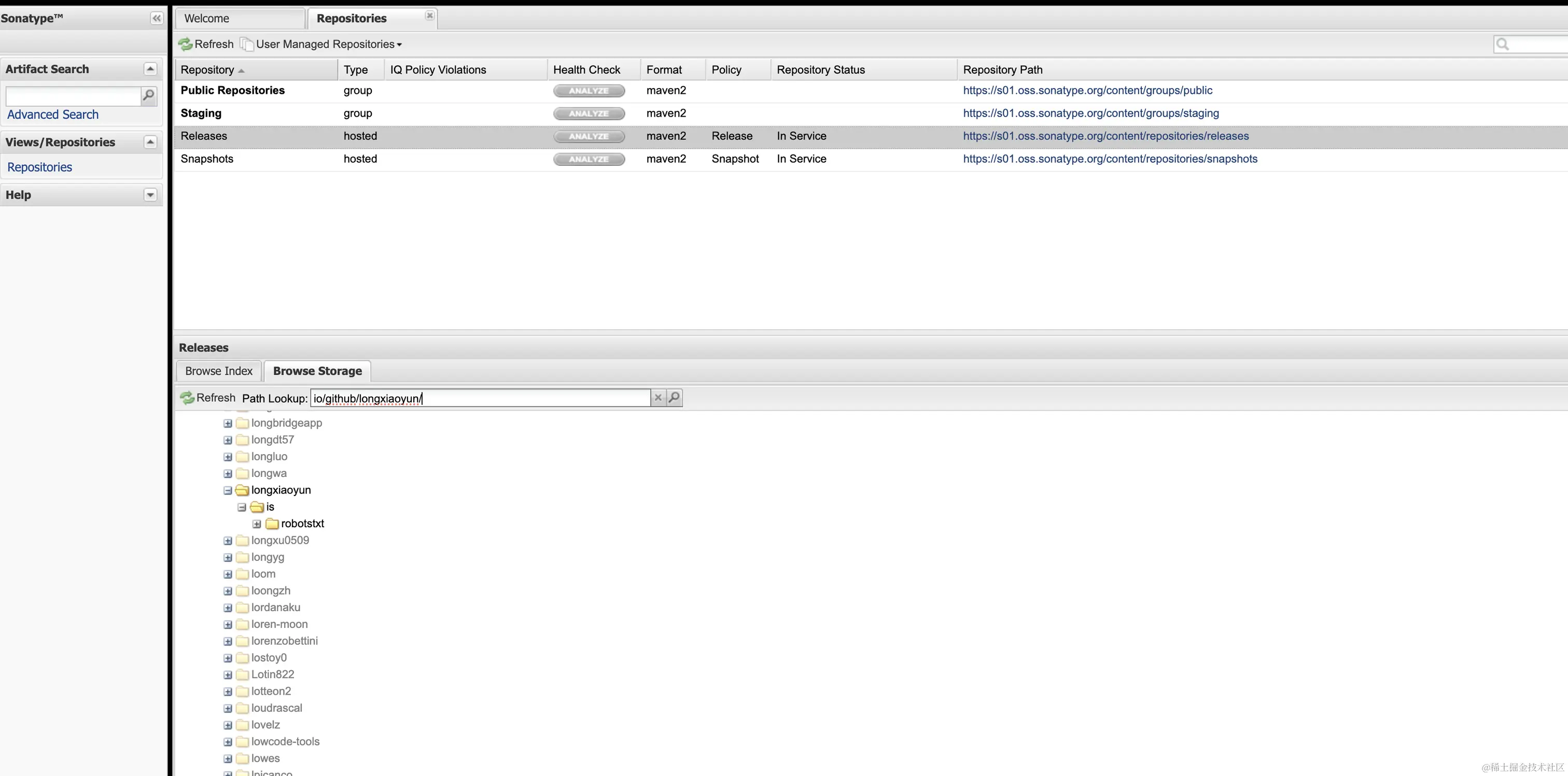Open the Advanced Search link
This screenshot has height=776, width=1568.
[53, 115]
